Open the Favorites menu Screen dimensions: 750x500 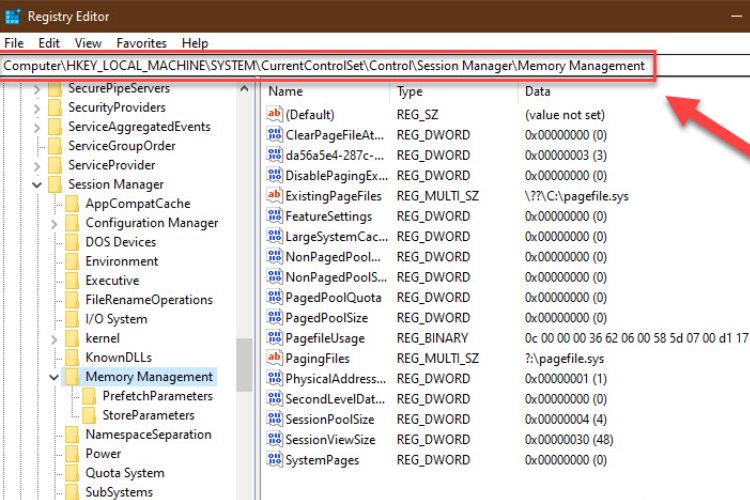142,43
